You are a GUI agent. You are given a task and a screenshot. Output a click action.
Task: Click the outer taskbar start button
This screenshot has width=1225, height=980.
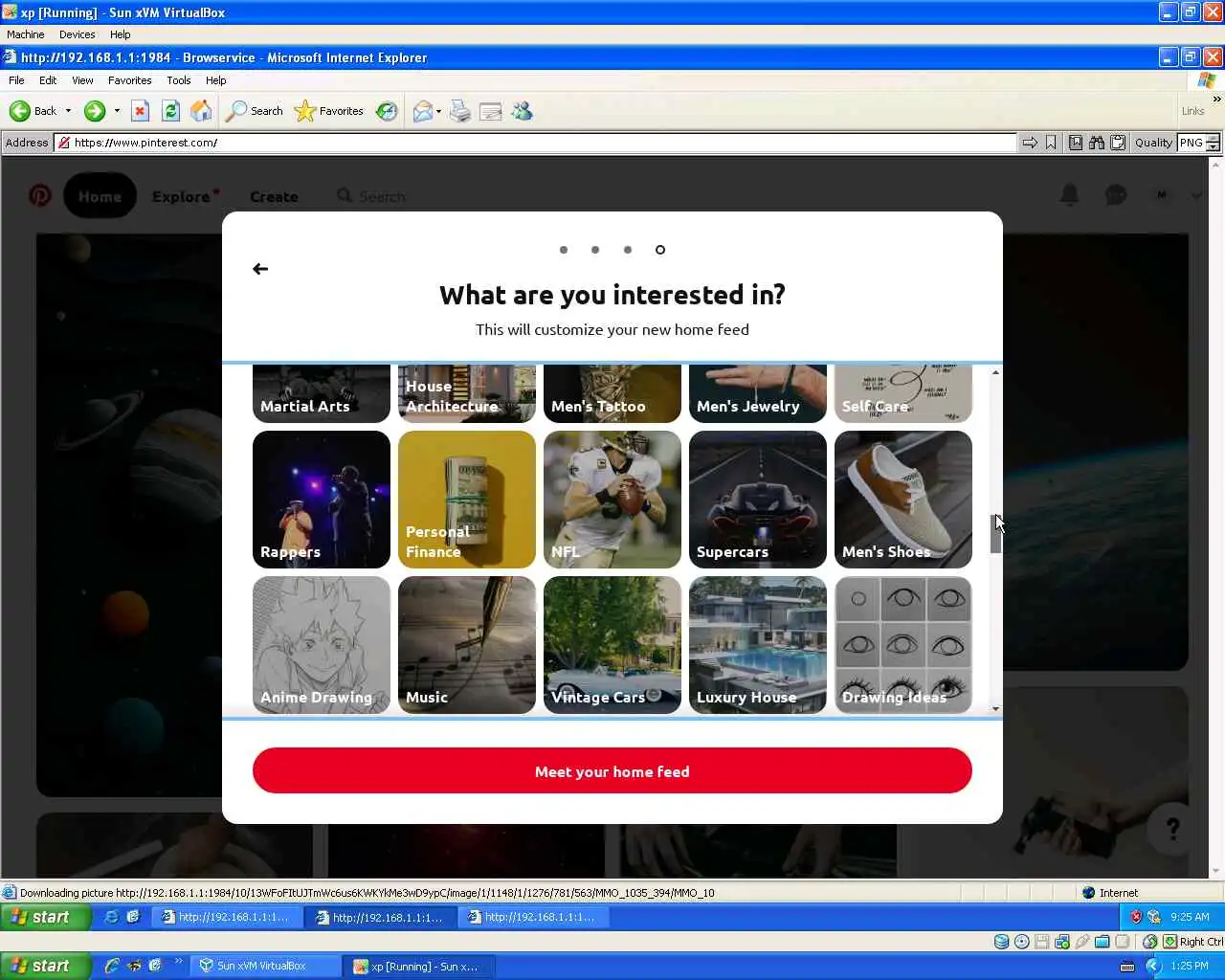click(46, 966)
